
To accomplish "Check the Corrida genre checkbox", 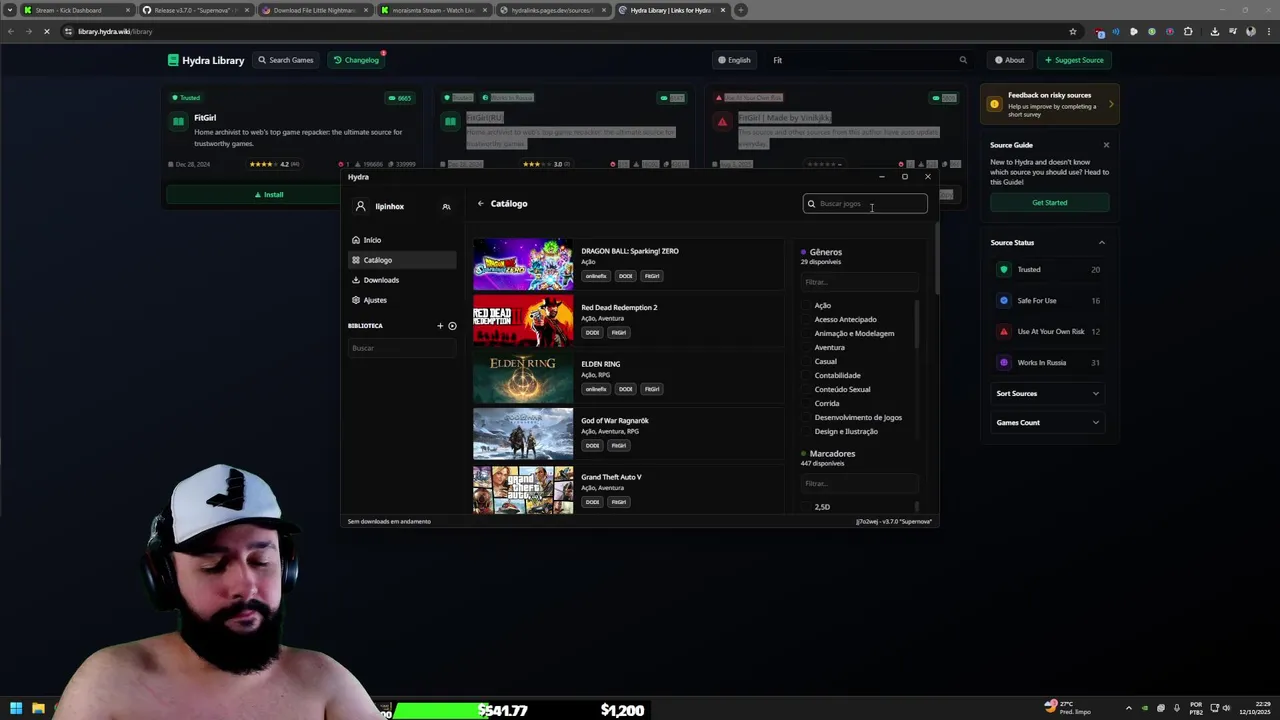I will point(807,404).
